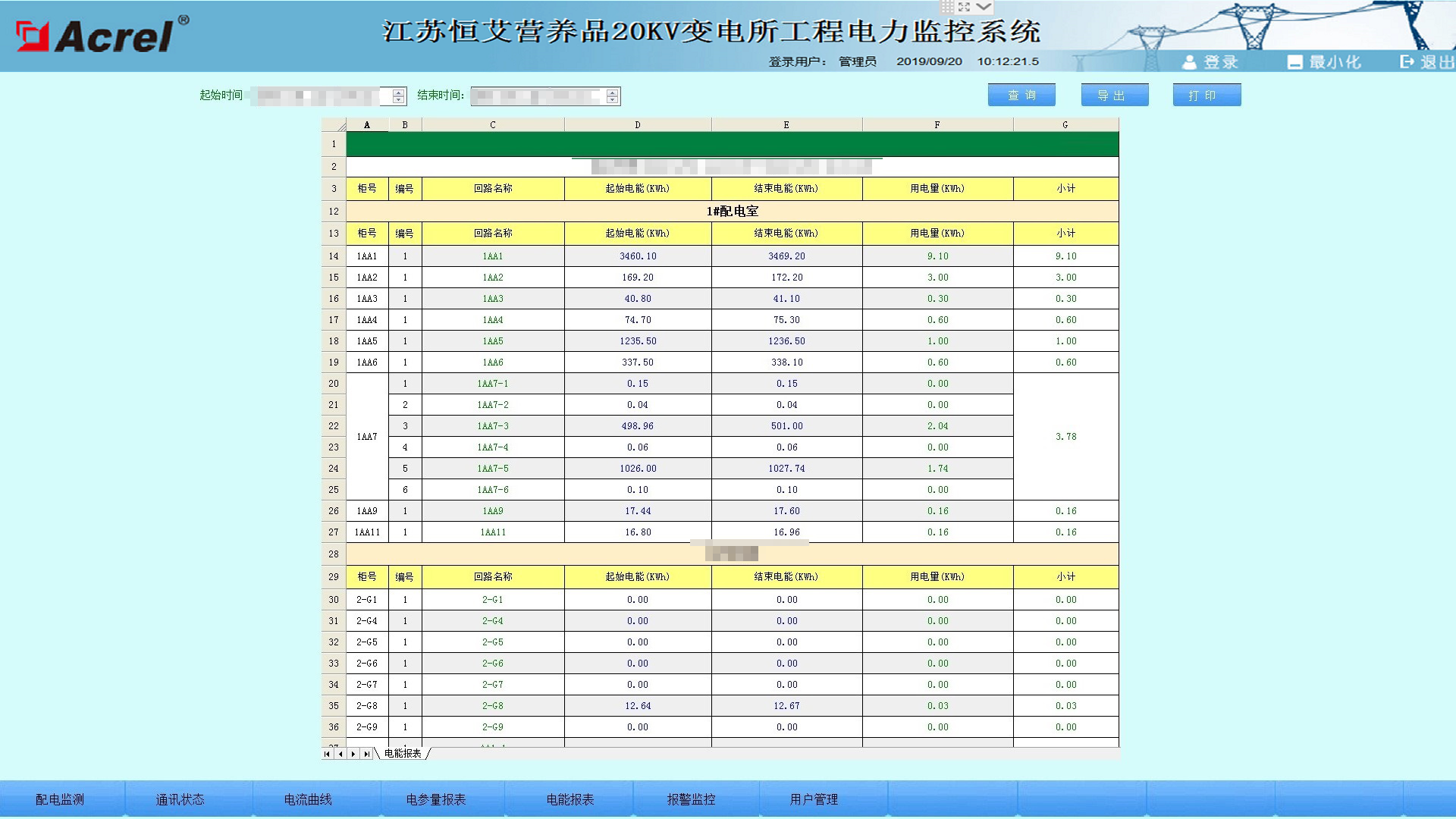Viewport: 1456px width, 819px height.
Task: Click the 登录 login user icon
Action: point(1188,62)
